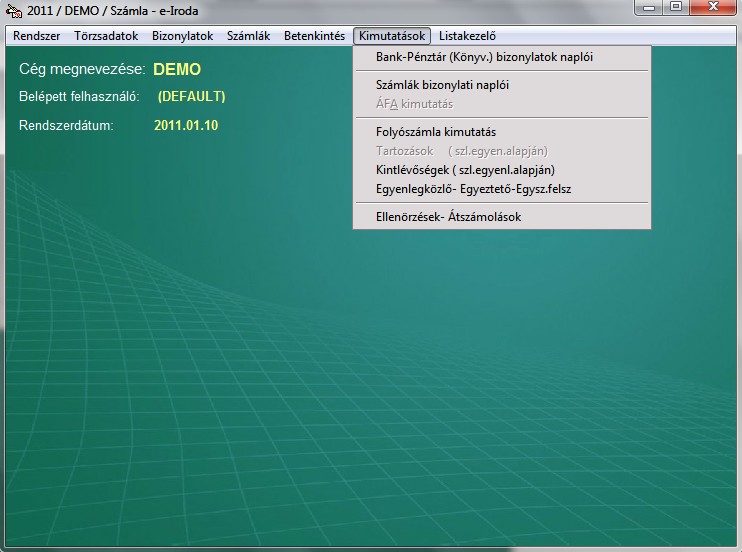The height and width of the screenshot is (552, 742).
Task: Open Folyószámla kimutatás report
Action: 436,132
